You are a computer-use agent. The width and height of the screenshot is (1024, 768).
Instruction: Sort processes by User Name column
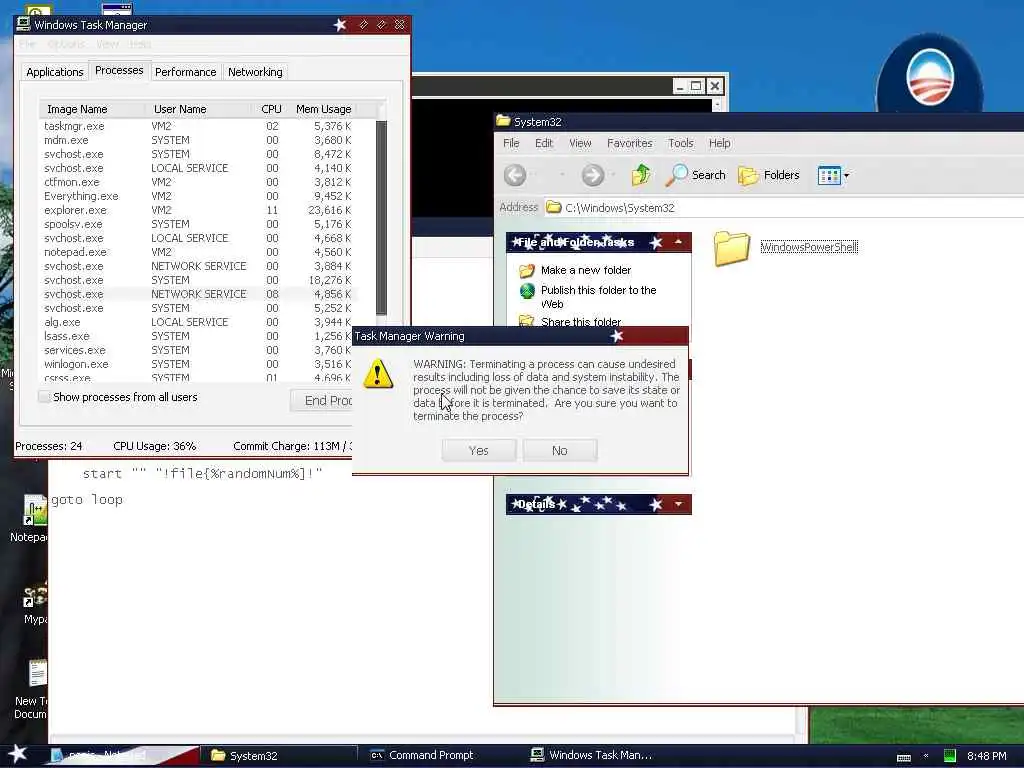(x=200, y=109)
